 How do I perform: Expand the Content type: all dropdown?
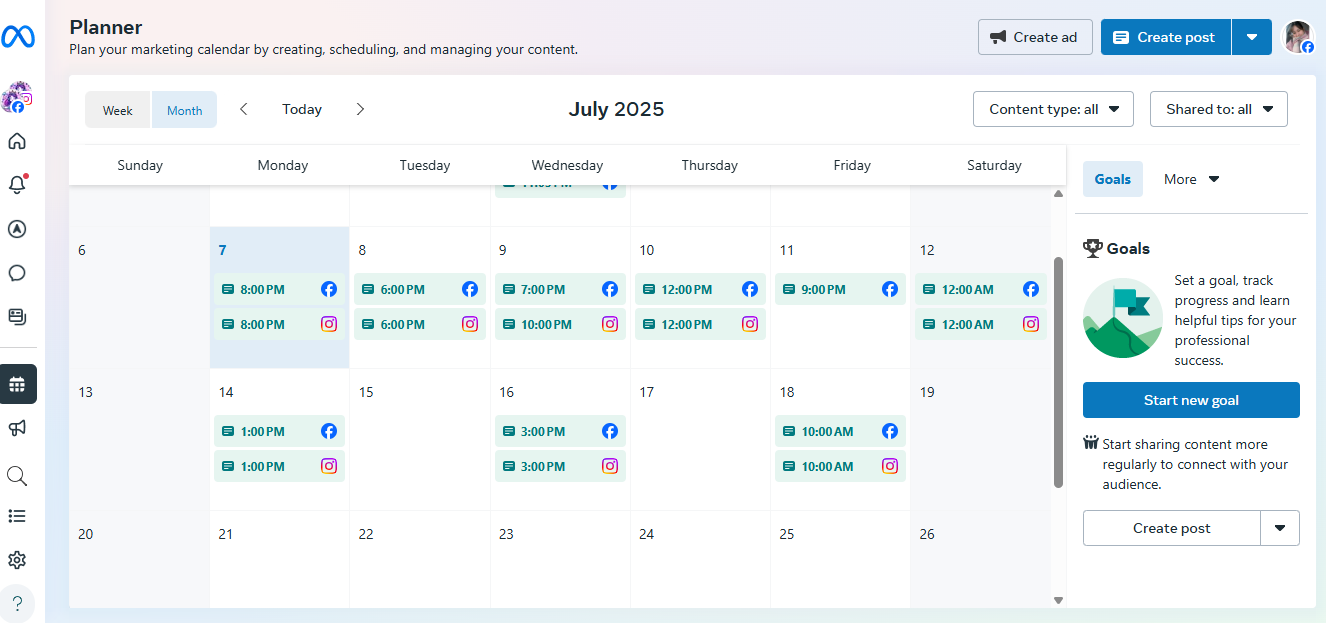click(1053, 109)
